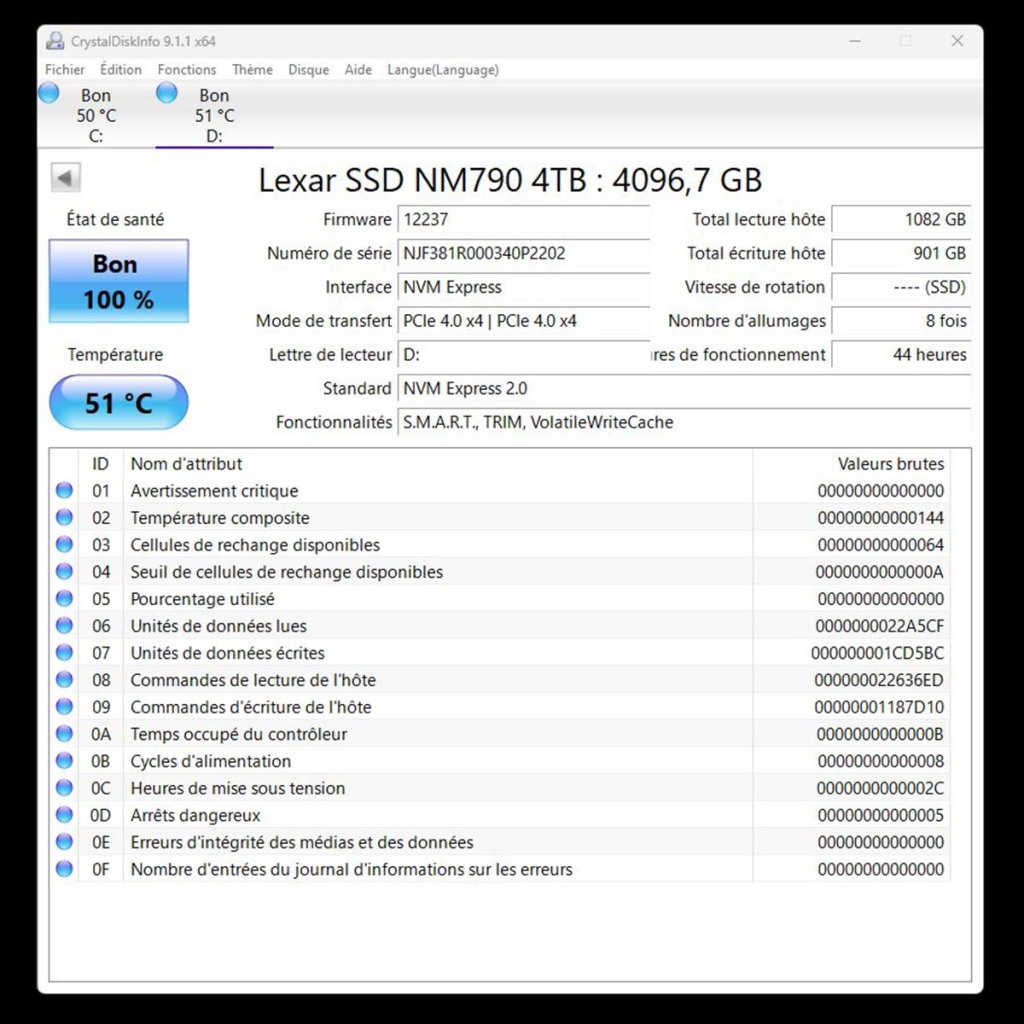This screenshot has height=1024, width=1024.
Task: Click the État de santé label
Action: (115, 219)
